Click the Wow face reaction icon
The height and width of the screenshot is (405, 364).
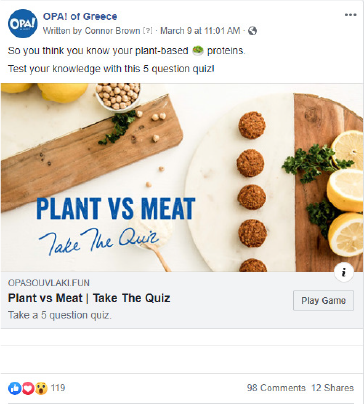coord(41,388)
